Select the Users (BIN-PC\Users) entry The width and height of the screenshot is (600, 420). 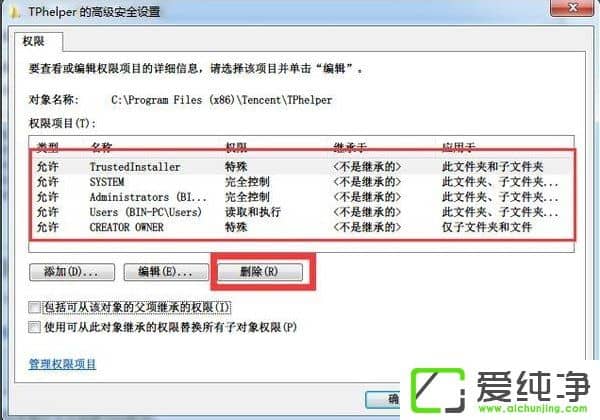pos(302,212)
